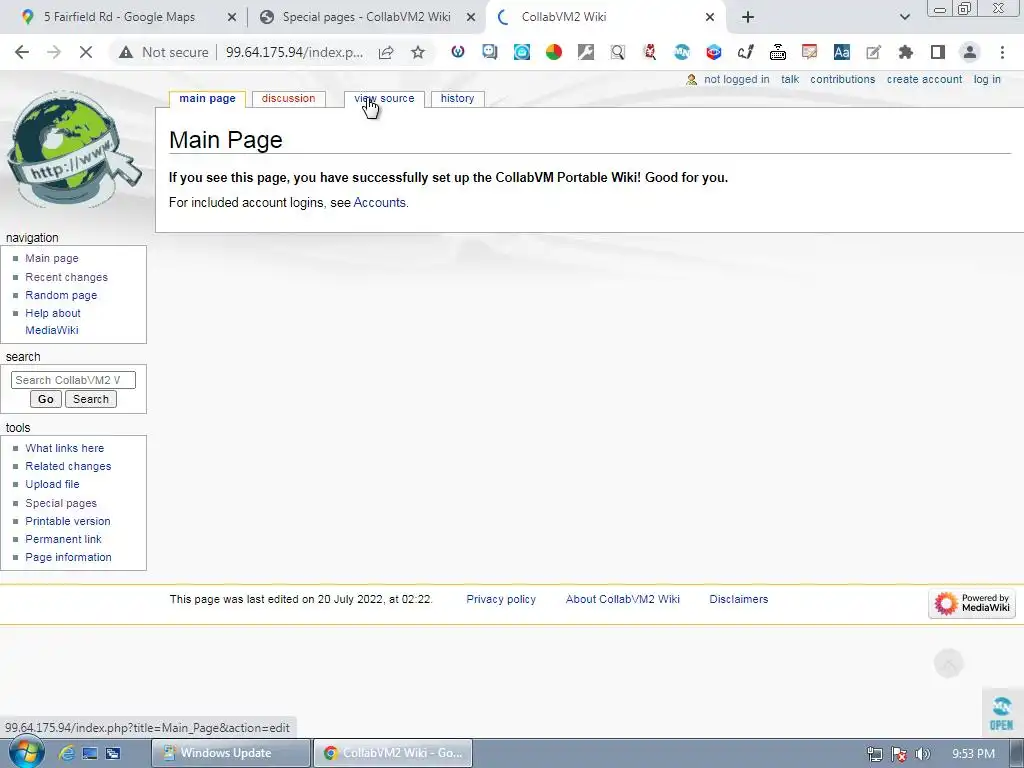
Task: Open Main page in navigation sidebar
Action: point(52,258)
